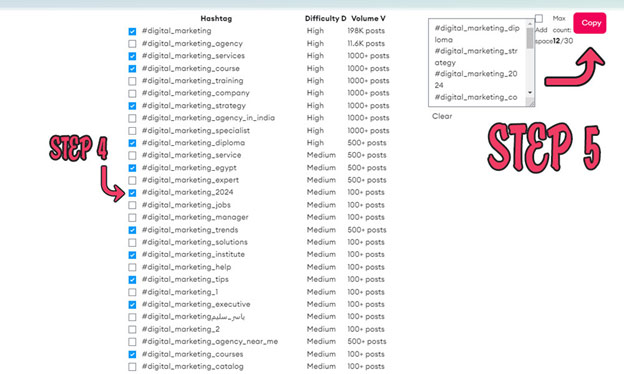624x374 pixels.
Task: Check #digital_marketing_solutions checkbox
Action: click(132, 243)
